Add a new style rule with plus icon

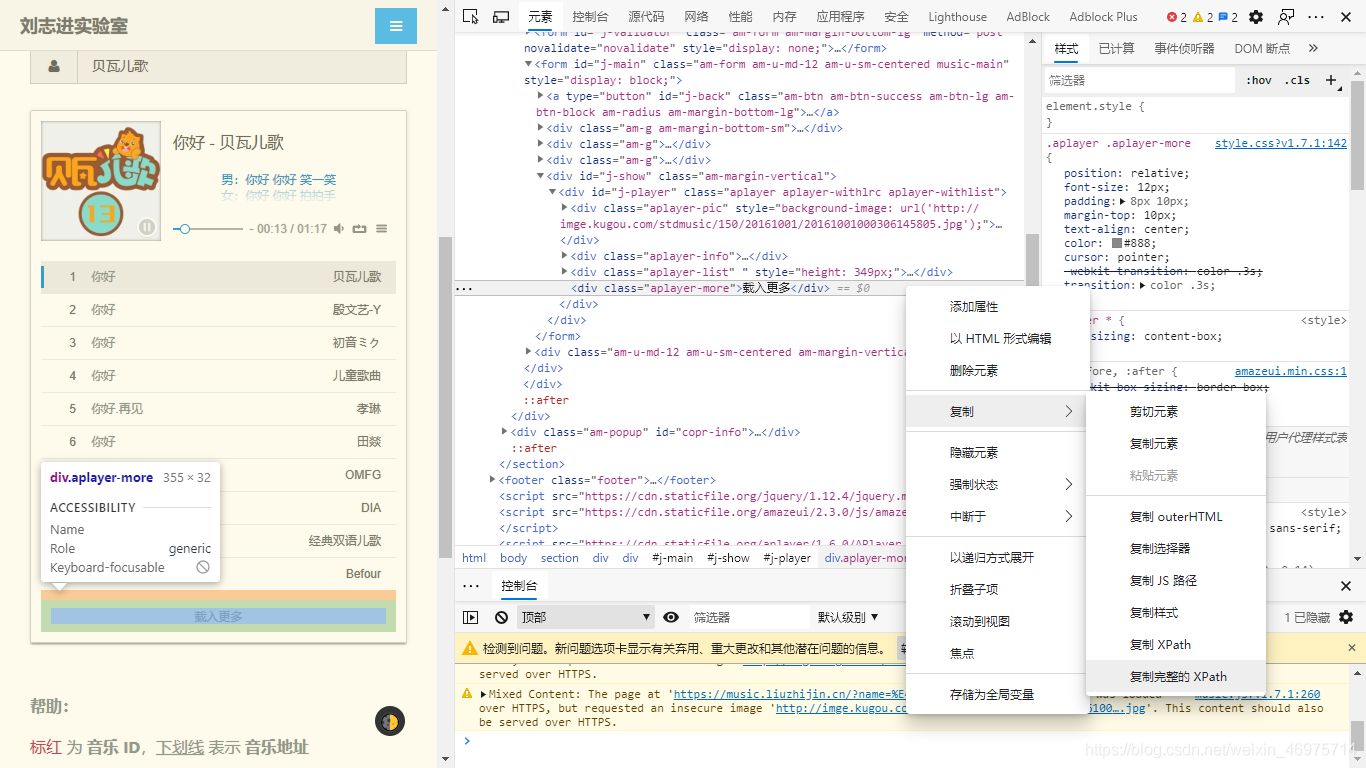click(x=1331, y=80)
